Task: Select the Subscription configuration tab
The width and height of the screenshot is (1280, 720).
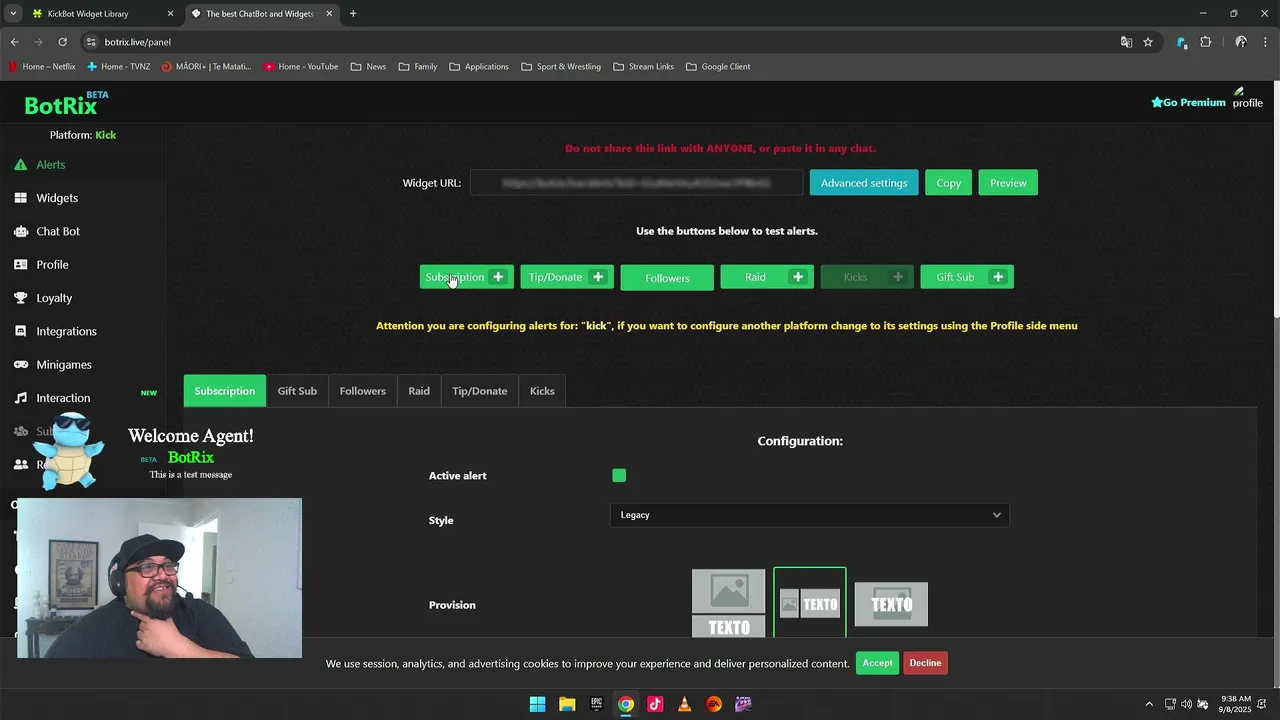Action: [225, 391]
